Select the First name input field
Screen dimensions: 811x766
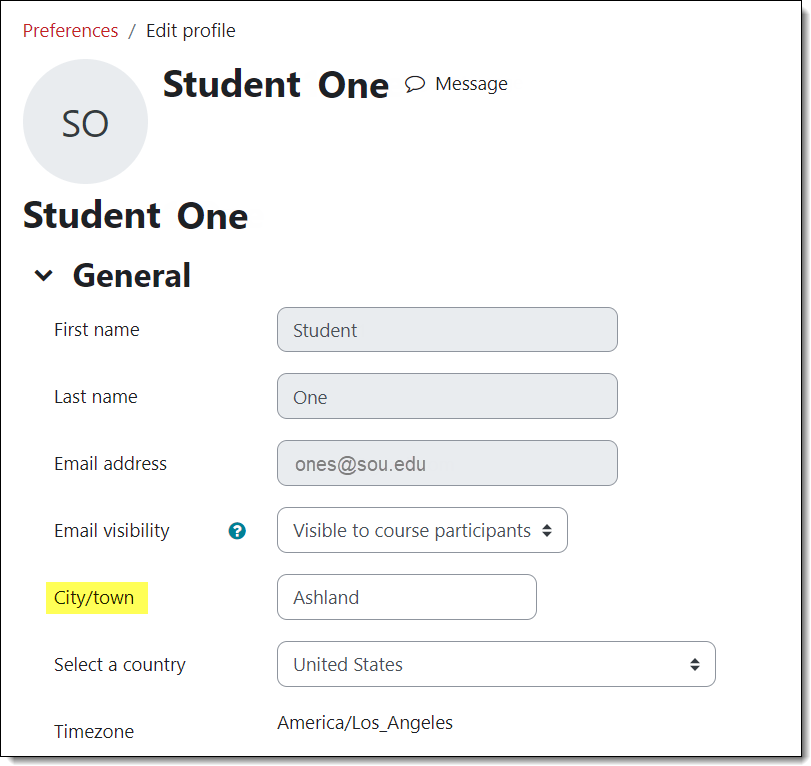[446, 329]
